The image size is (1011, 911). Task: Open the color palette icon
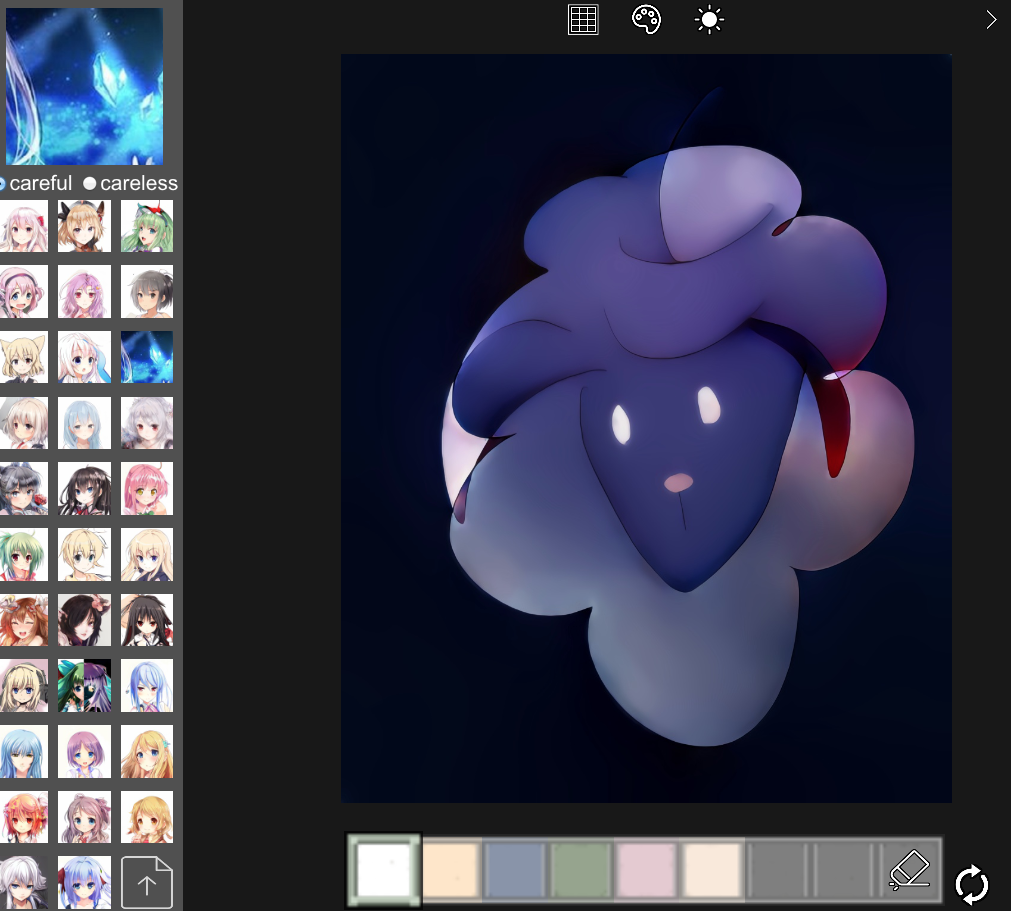(x=646, y=19)
